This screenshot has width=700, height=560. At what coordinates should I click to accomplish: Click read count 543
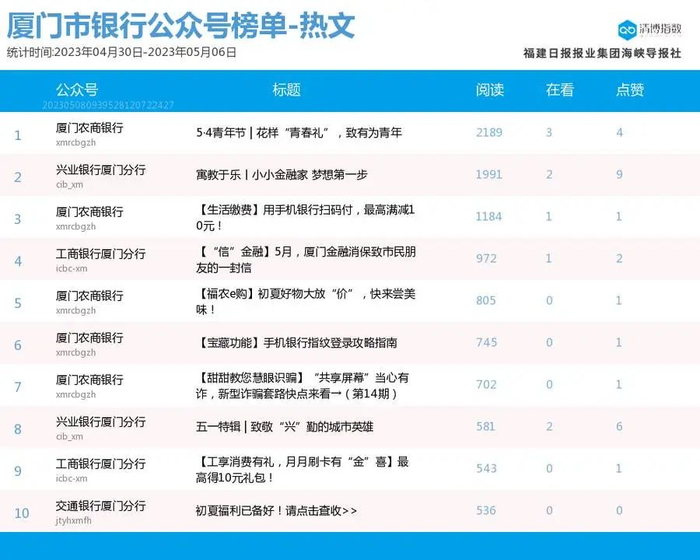pyautogui.click(x=486, y=468)
